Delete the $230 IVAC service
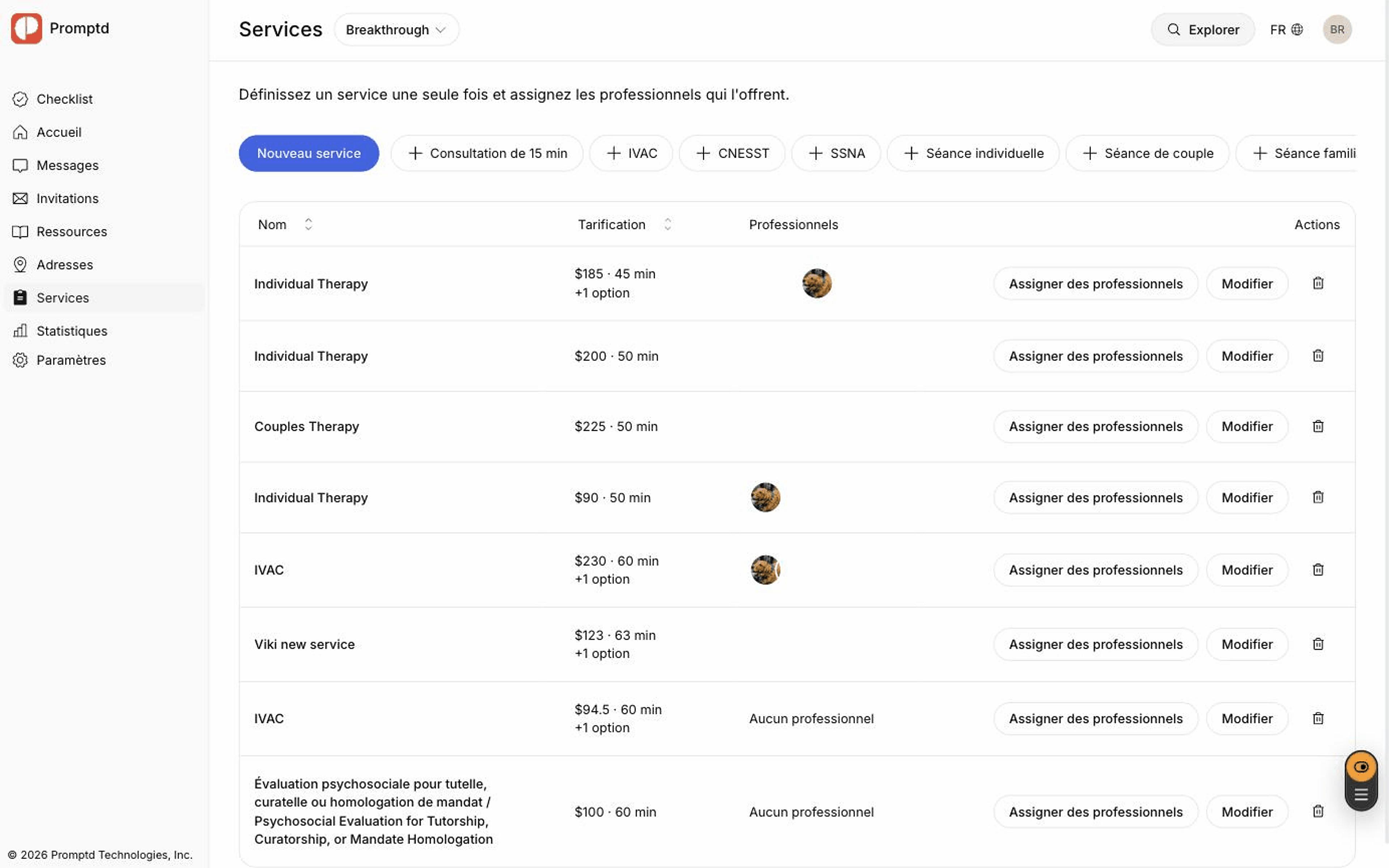 pyautogui.click(x=1318, y=570)
